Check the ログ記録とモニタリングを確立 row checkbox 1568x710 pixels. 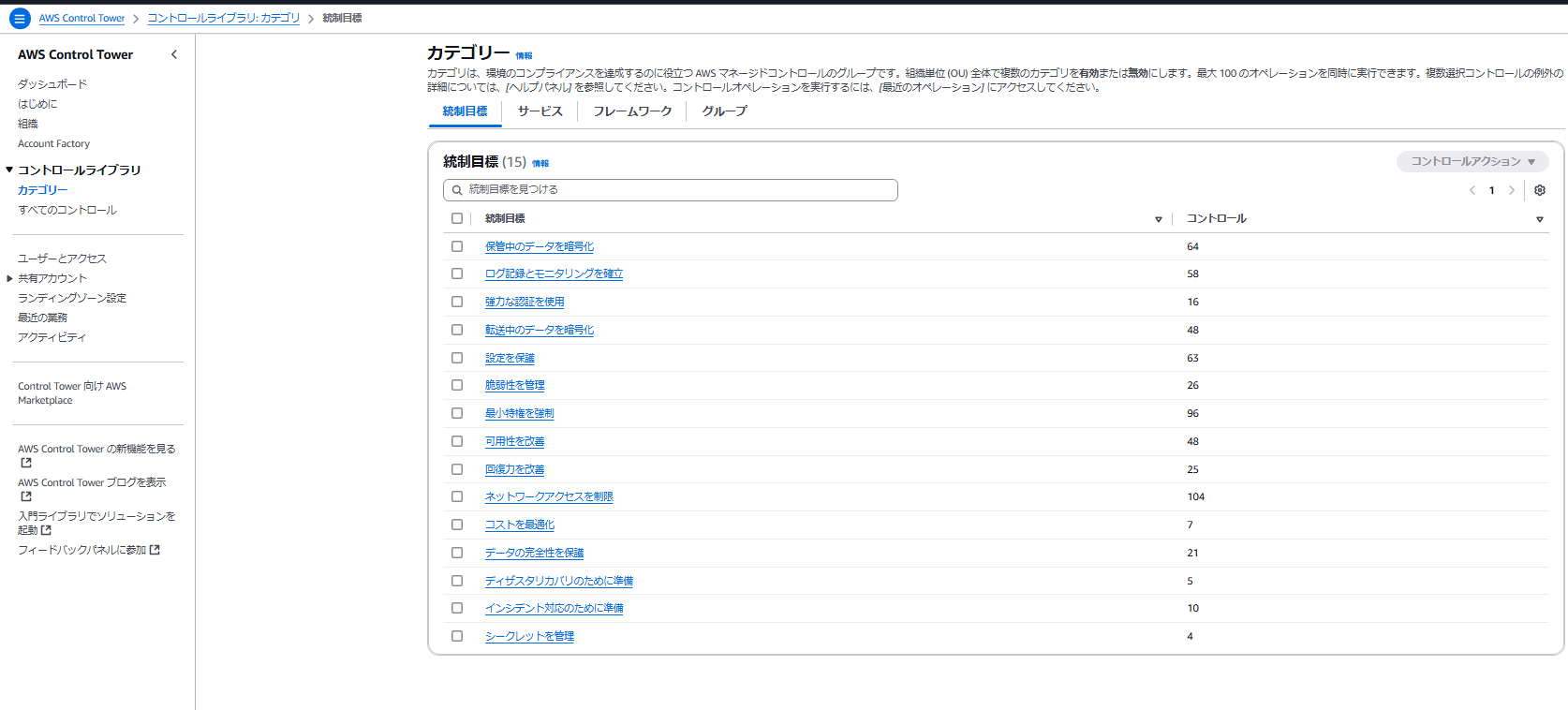pyautogui.click(x=457, y=274)
